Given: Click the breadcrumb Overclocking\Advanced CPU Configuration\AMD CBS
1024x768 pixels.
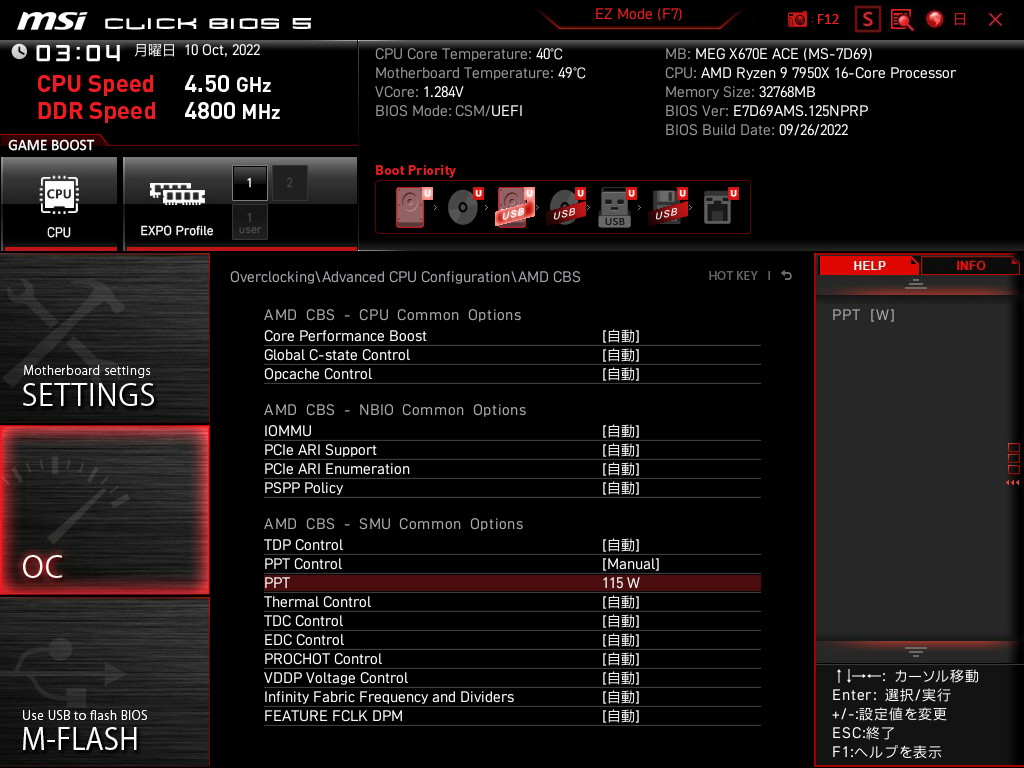Looking at the screenshot, I should [405, 277].
